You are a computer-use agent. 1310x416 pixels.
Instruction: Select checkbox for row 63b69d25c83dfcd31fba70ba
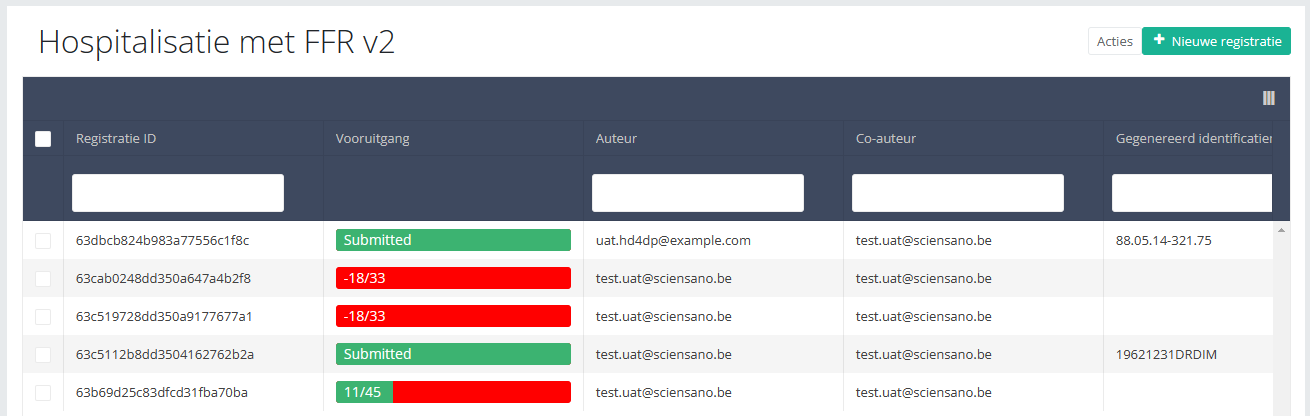[43, 393]
